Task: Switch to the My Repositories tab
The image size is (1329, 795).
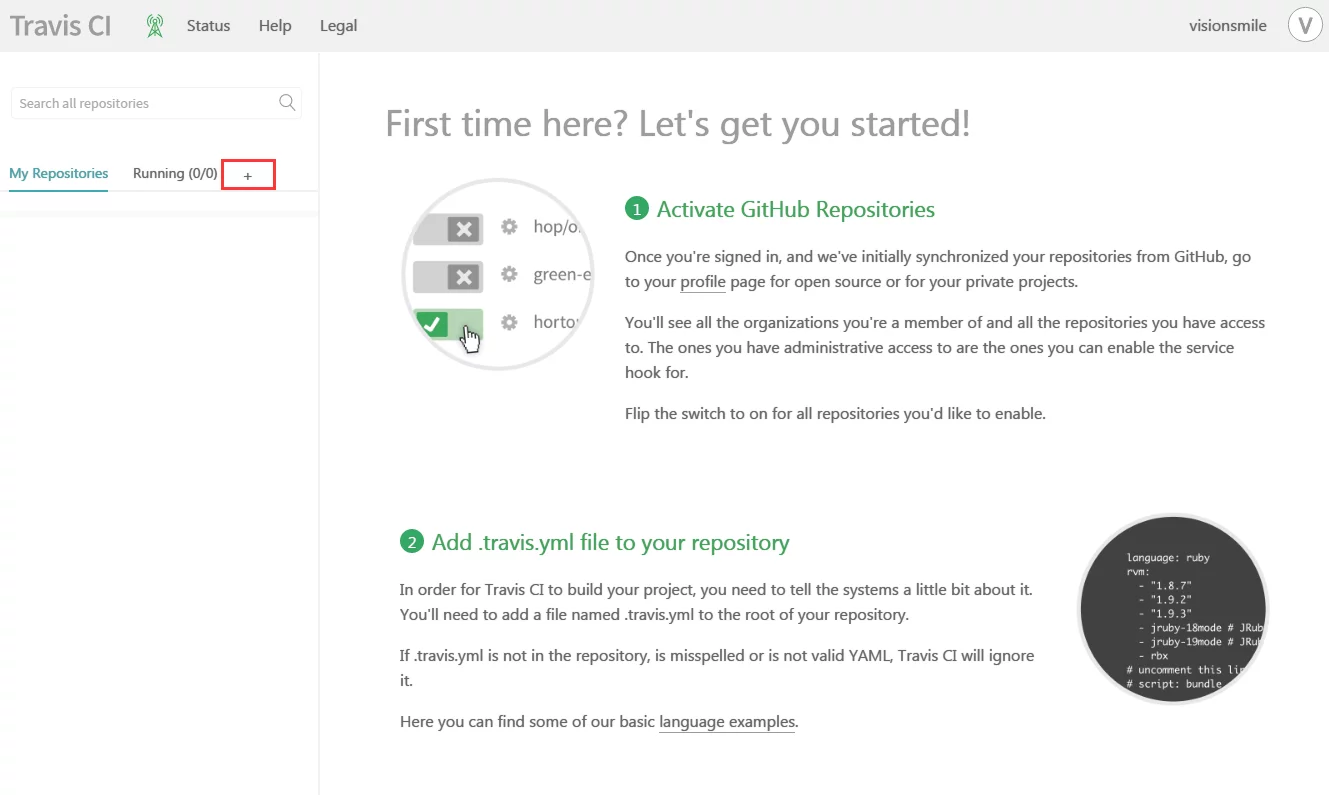Action: tap(59, 173)
